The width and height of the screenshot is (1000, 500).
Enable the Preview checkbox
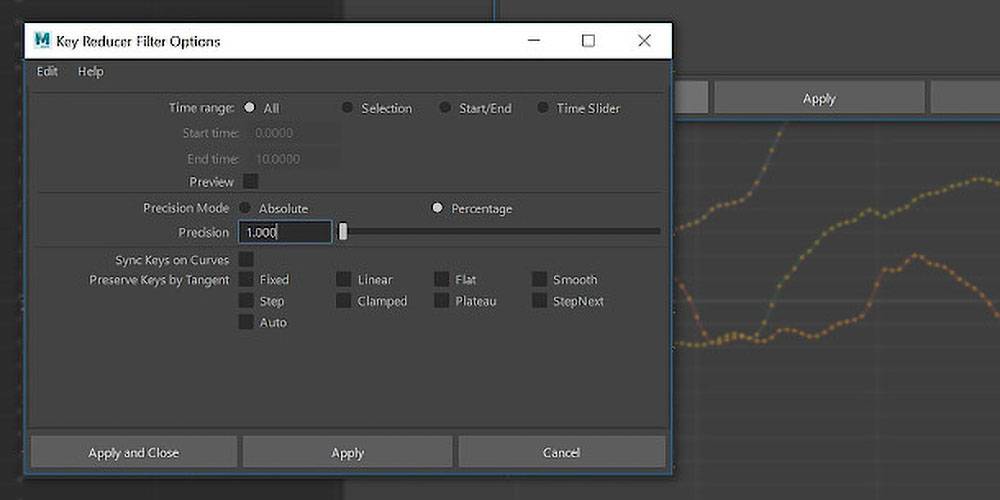click(x=251, y=182)
